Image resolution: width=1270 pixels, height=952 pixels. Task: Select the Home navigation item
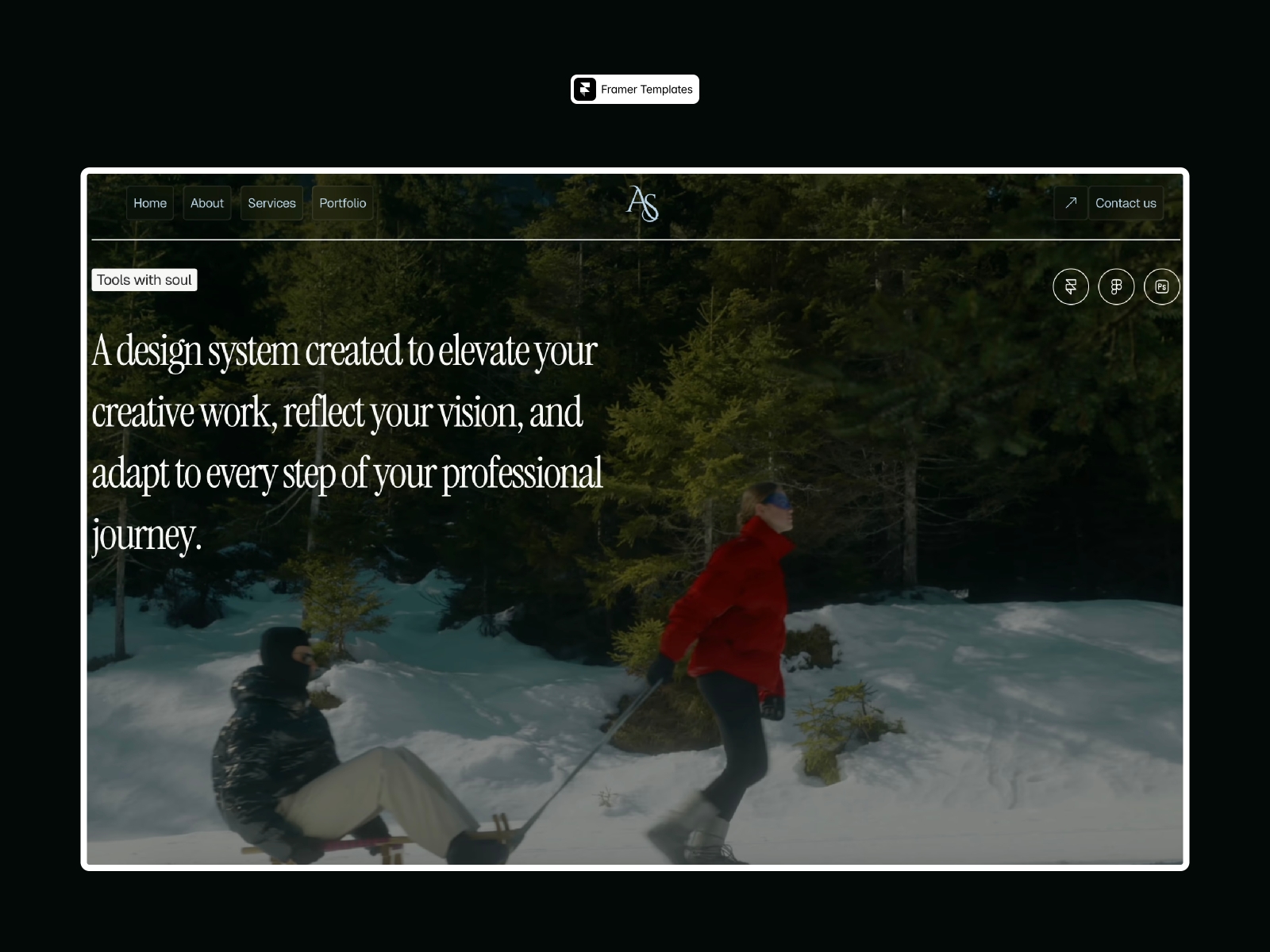click(150, 203)
